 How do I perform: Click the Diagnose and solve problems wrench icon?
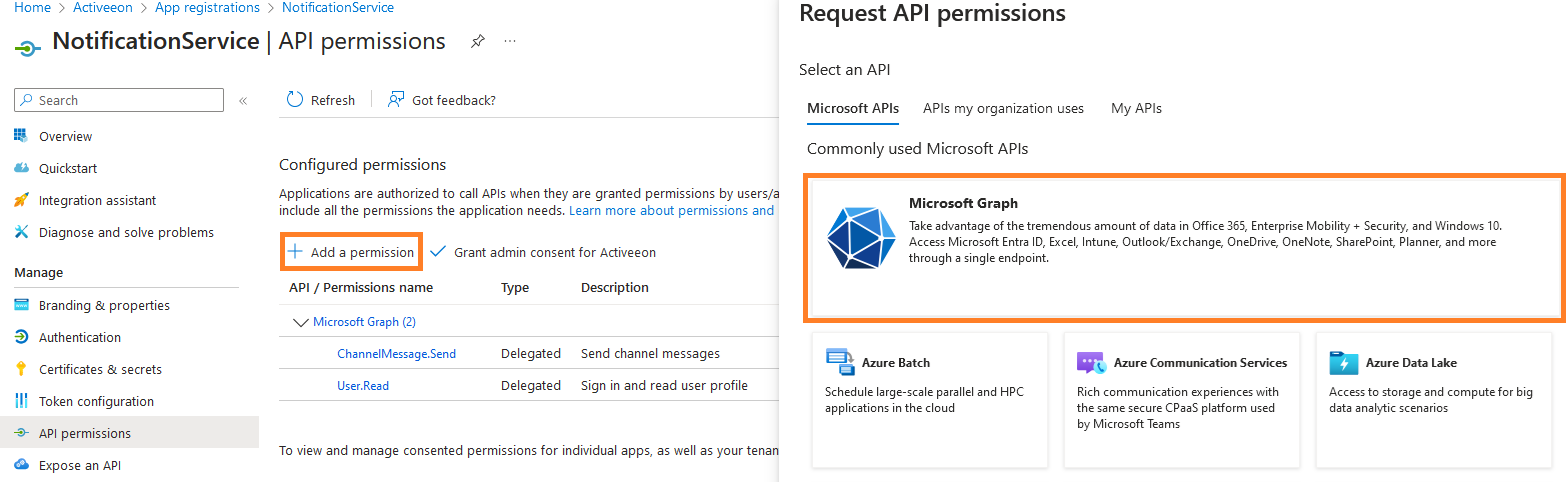click(x=21, y=232)
